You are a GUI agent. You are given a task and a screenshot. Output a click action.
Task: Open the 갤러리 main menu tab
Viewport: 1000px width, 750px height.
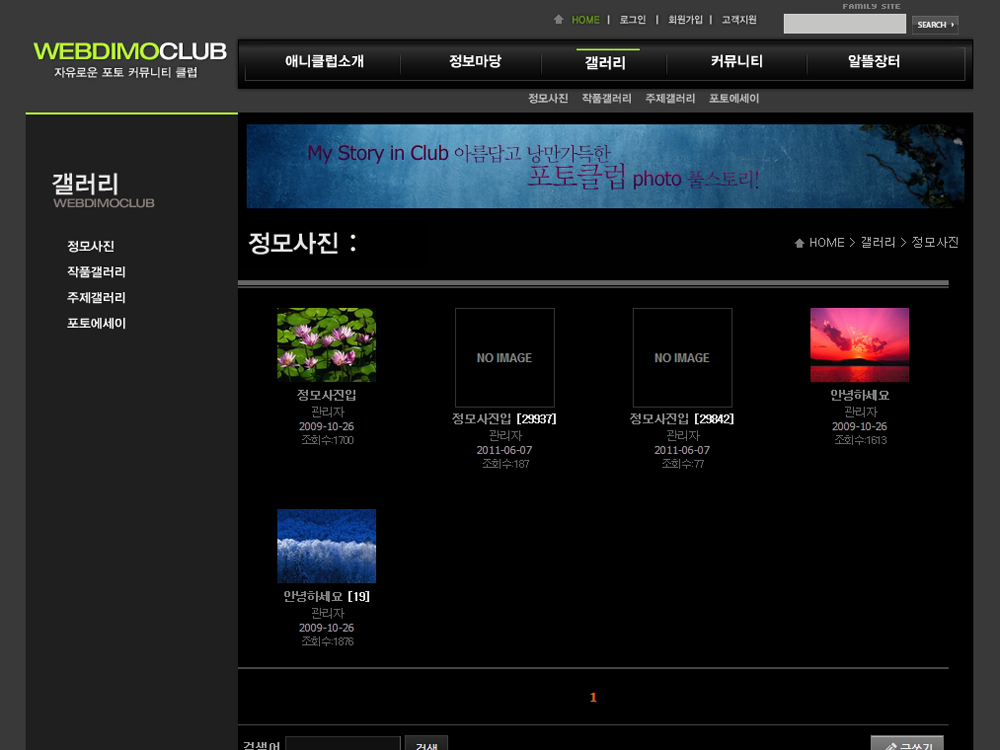click(605, 62)
